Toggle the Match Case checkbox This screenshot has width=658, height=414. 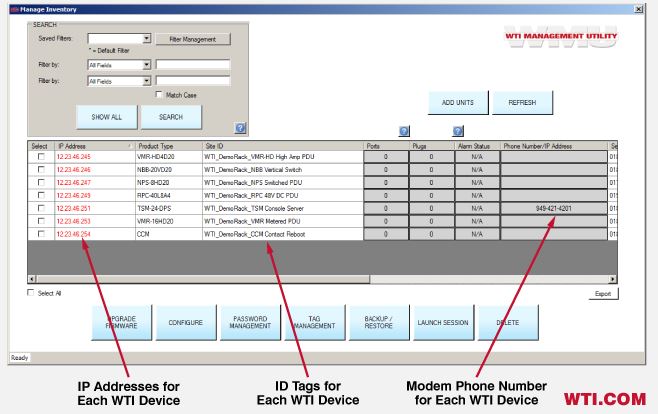(x=159, y=95)
